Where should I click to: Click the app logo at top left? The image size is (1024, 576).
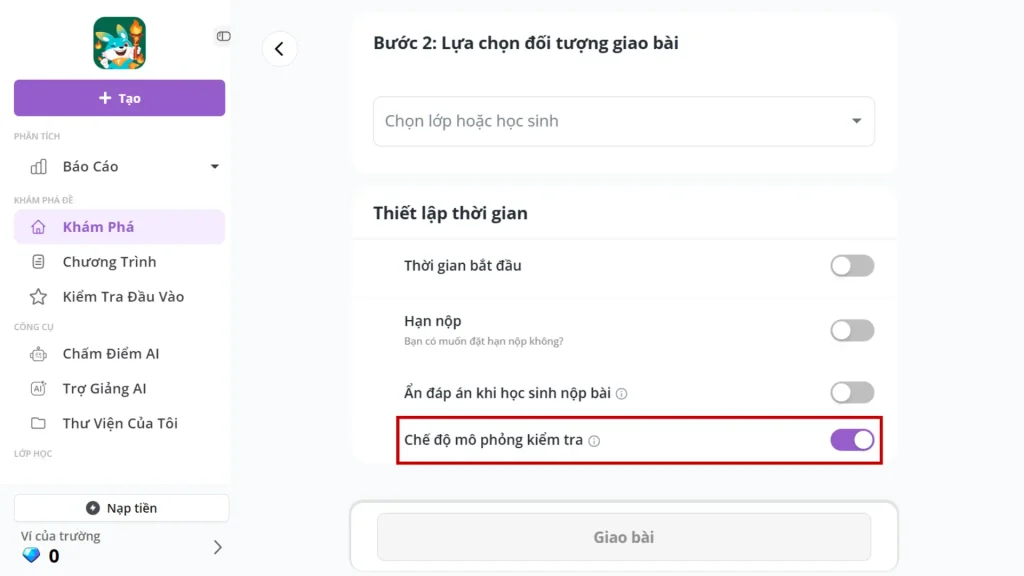point(119,44)
